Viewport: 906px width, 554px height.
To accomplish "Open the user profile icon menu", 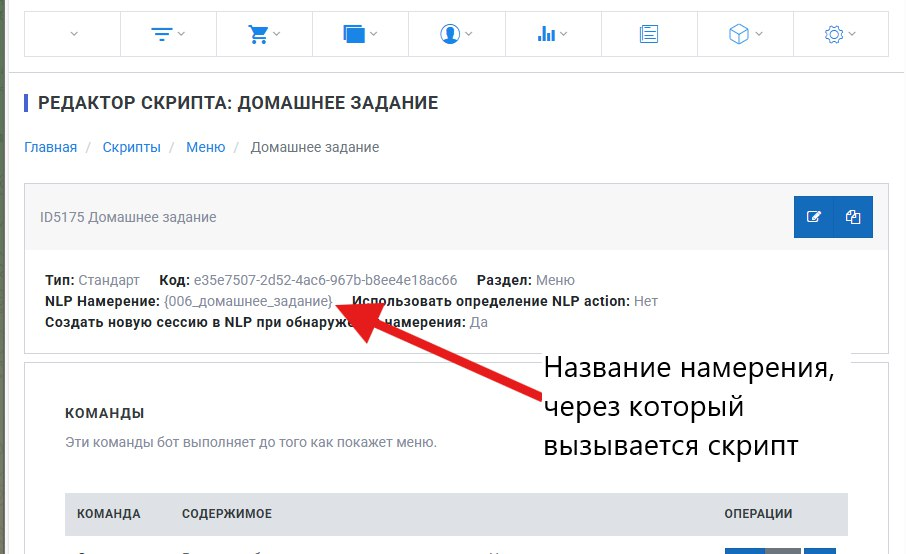I will point(449,34).
